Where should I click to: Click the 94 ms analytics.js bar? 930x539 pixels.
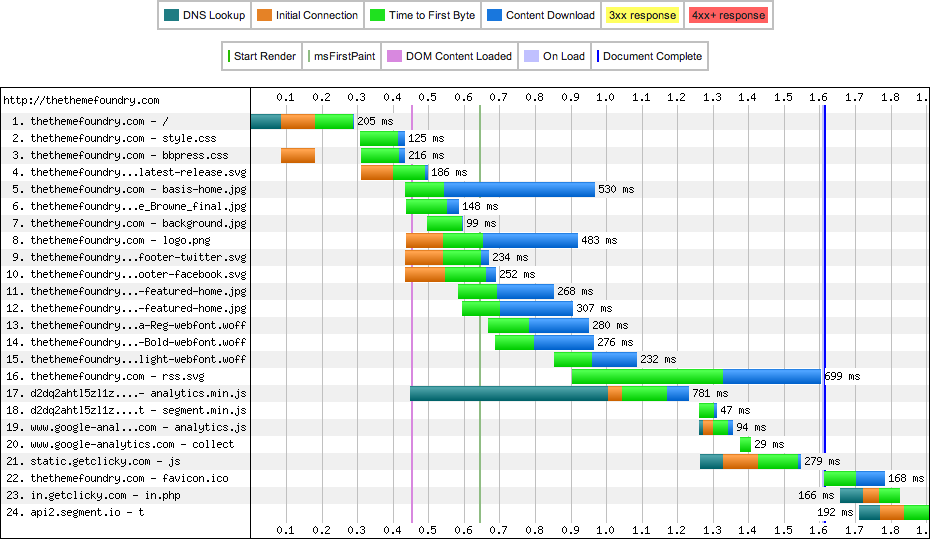pyautogui.click(x=716, y=427)
